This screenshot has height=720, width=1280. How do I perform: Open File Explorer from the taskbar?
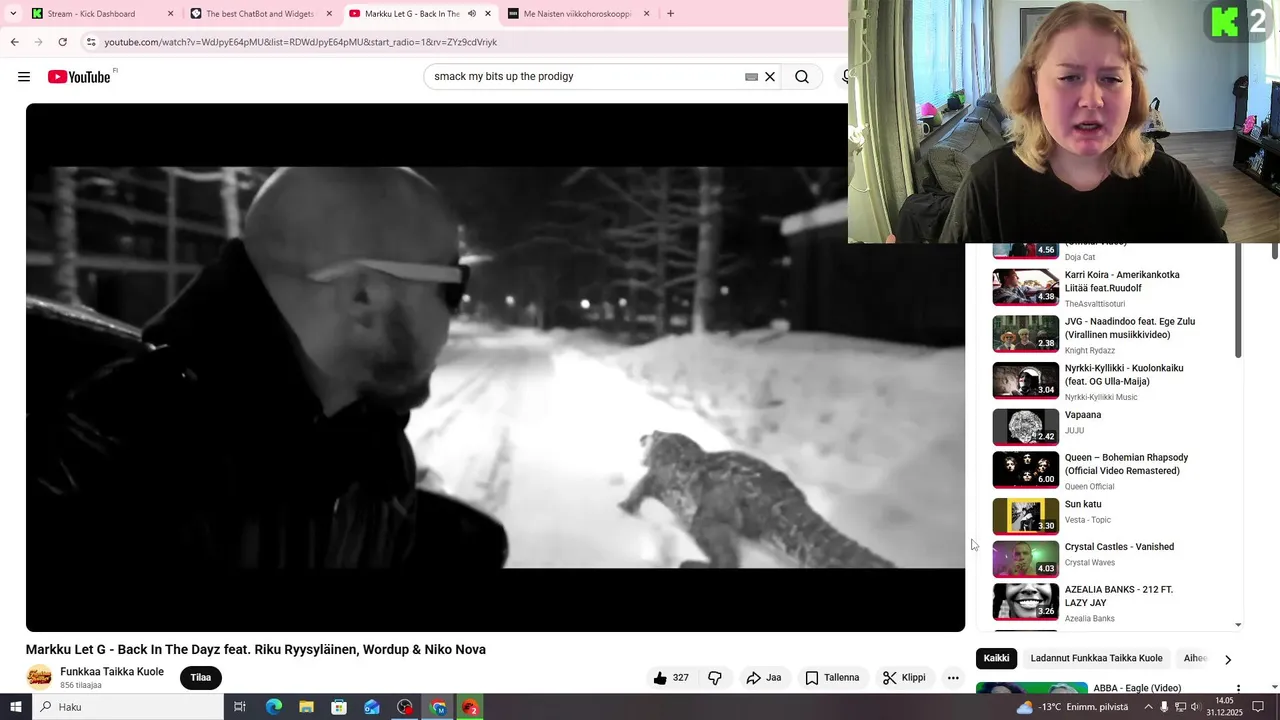(306, 707)
